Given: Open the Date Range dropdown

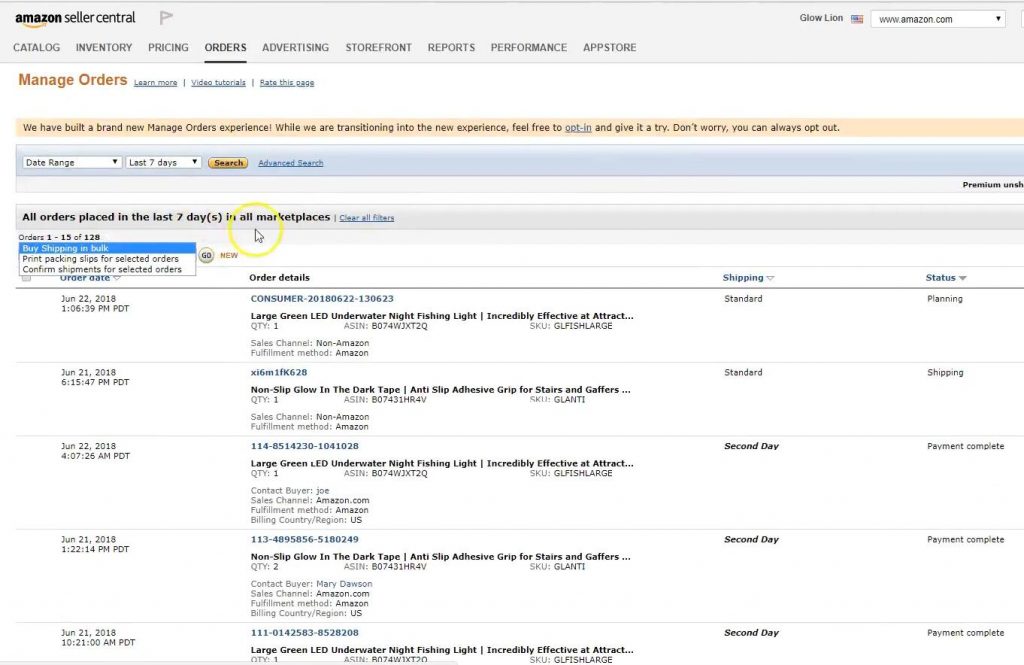Looking at the screenshot, I should point(72,162).
